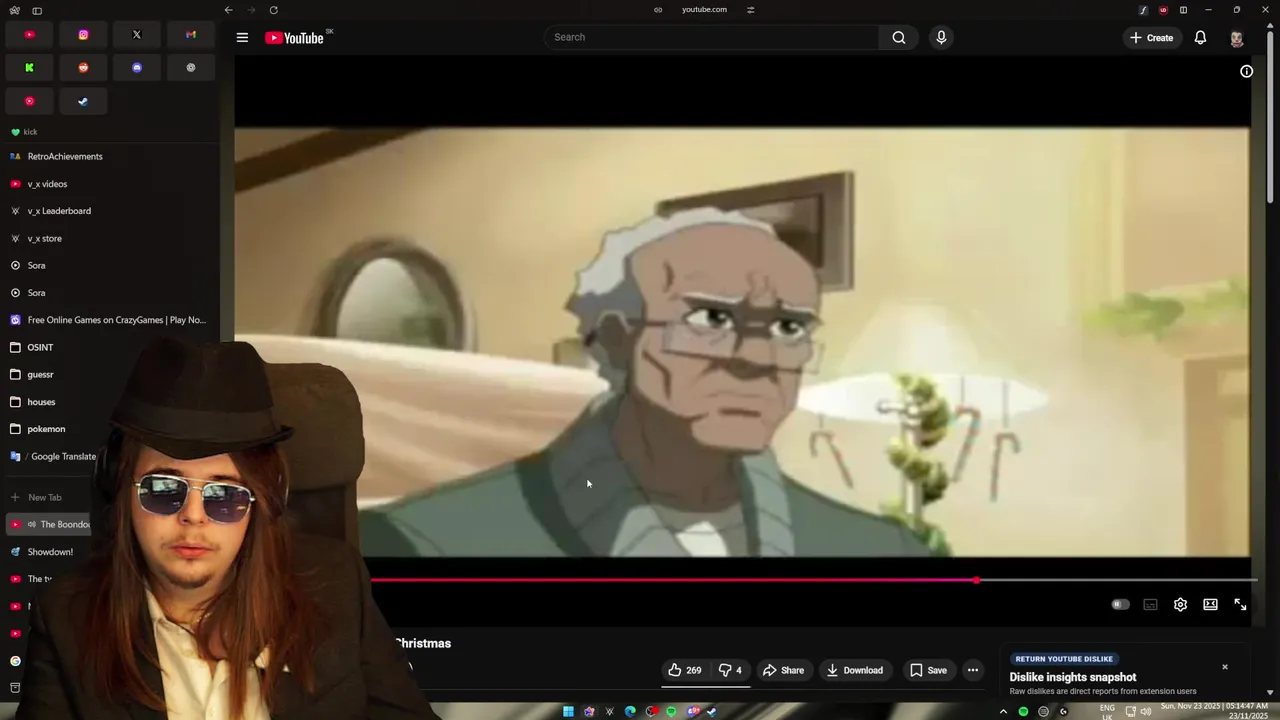Open the Discord pinned tab tile
This screenshot has width=1280, height=720.
click(137, 68)
